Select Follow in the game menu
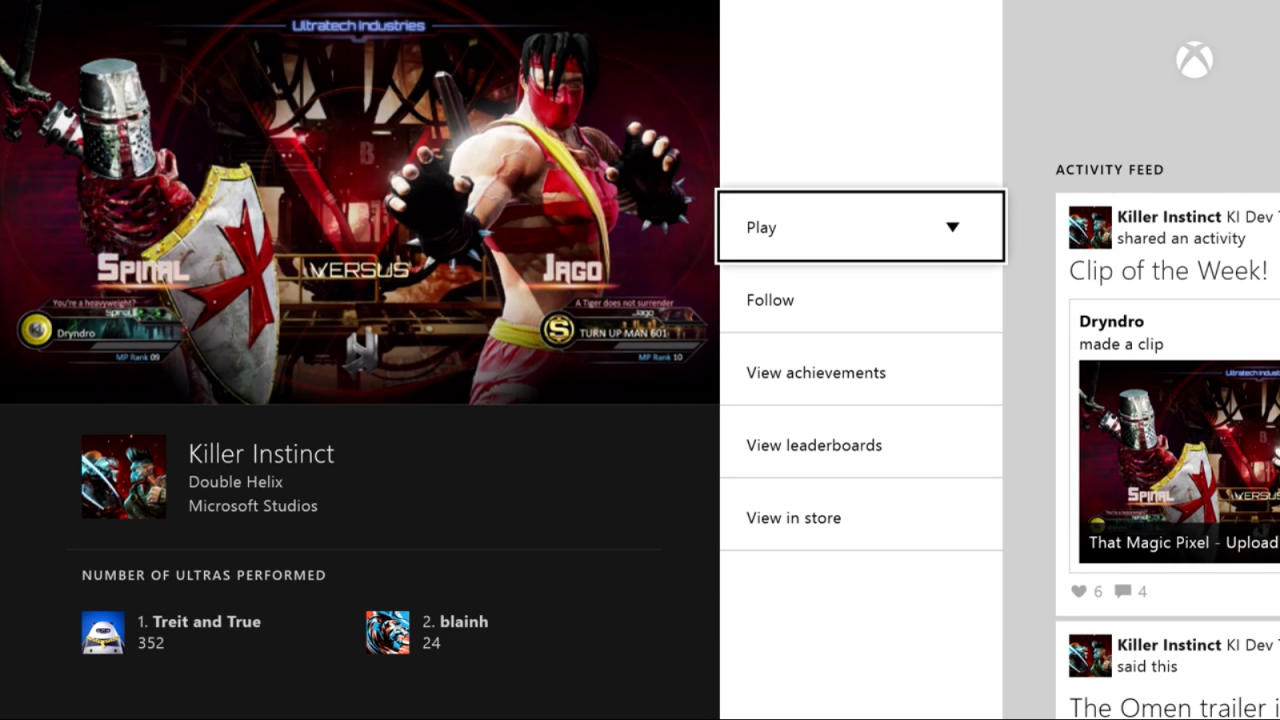This screenshot has width=1280, height=720. point(861,300)
